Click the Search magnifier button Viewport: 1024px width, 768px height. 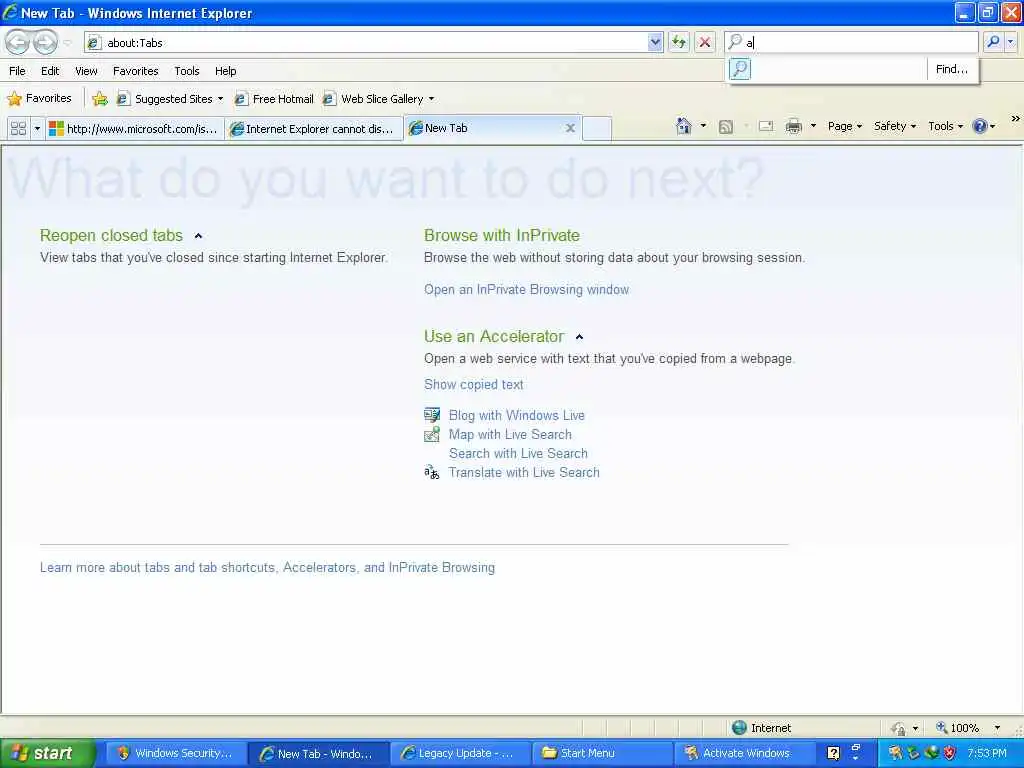tap(993, 42)
